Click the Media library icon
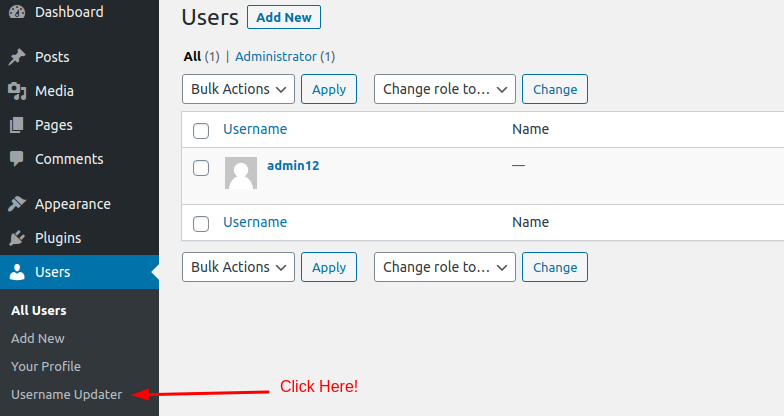784x416 pixels. (x=17, y=91)
